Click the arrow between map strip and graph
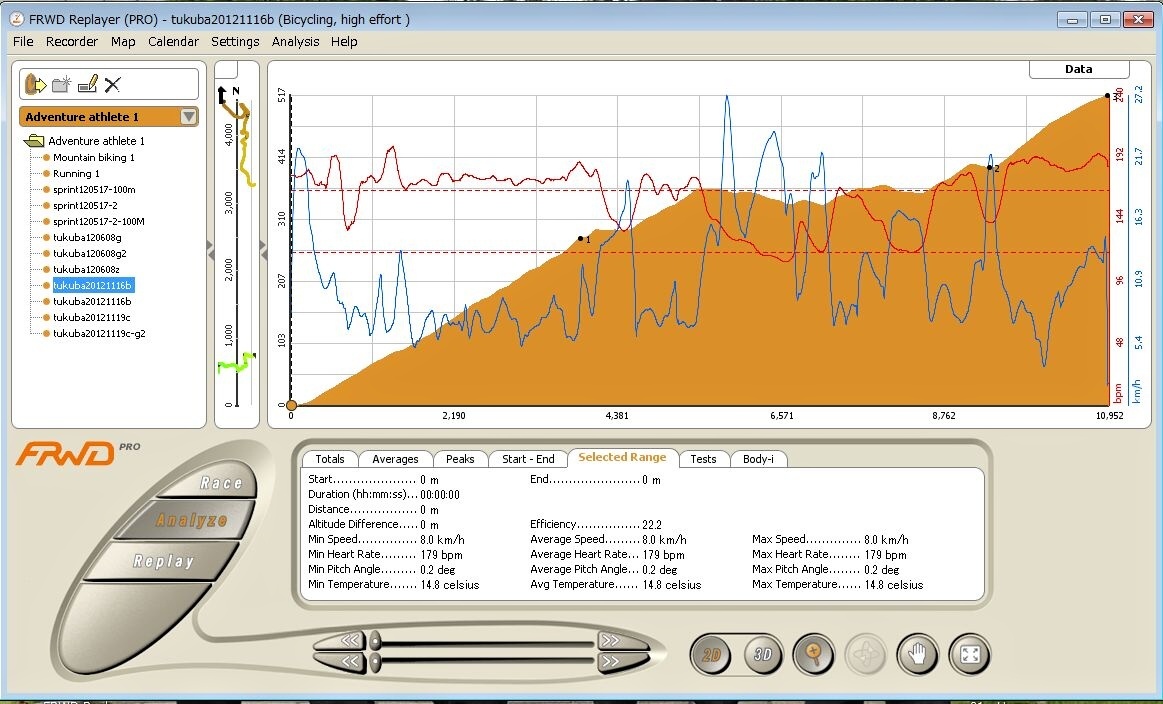This screenshot has height=704, width=1163. tap(263, 251)
